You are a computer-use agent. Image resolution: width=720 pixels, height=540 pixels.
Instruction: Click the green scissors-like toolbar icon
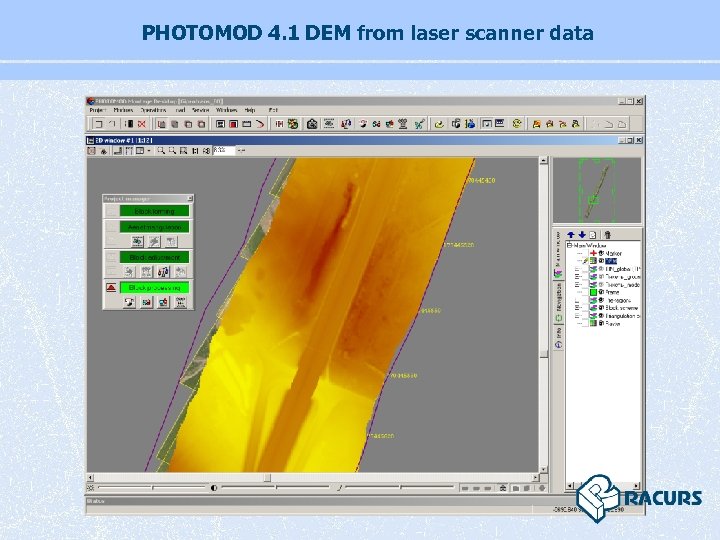pyautogui.click(x=419, y=124)
